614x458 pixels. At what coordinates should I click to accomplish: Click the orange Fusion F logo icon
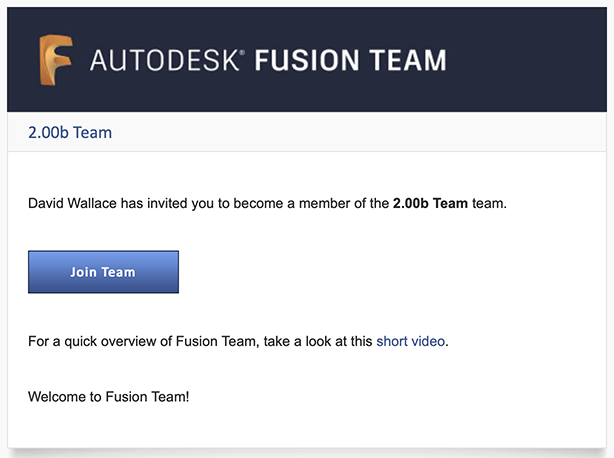tap(57, 58)
